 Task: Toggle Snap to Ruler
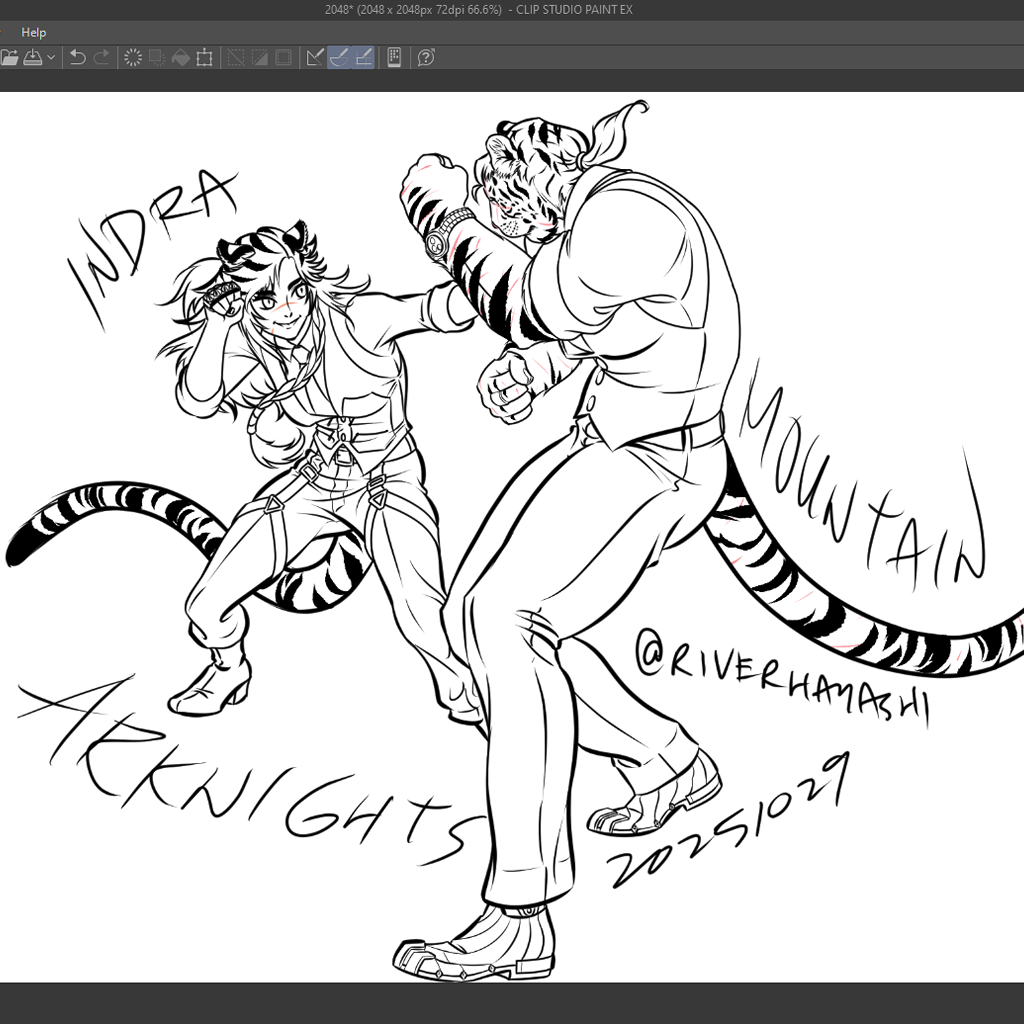(315, 58)
